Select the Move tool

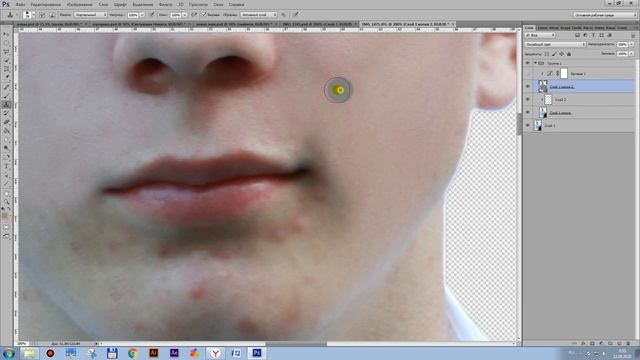(x=7, y=34)
